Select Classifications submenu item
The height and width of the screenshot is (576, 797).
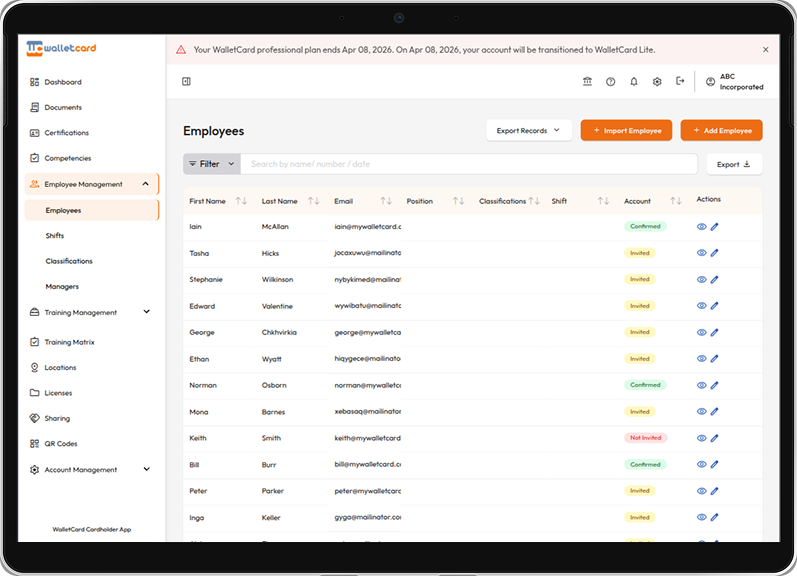coord(69,261)
